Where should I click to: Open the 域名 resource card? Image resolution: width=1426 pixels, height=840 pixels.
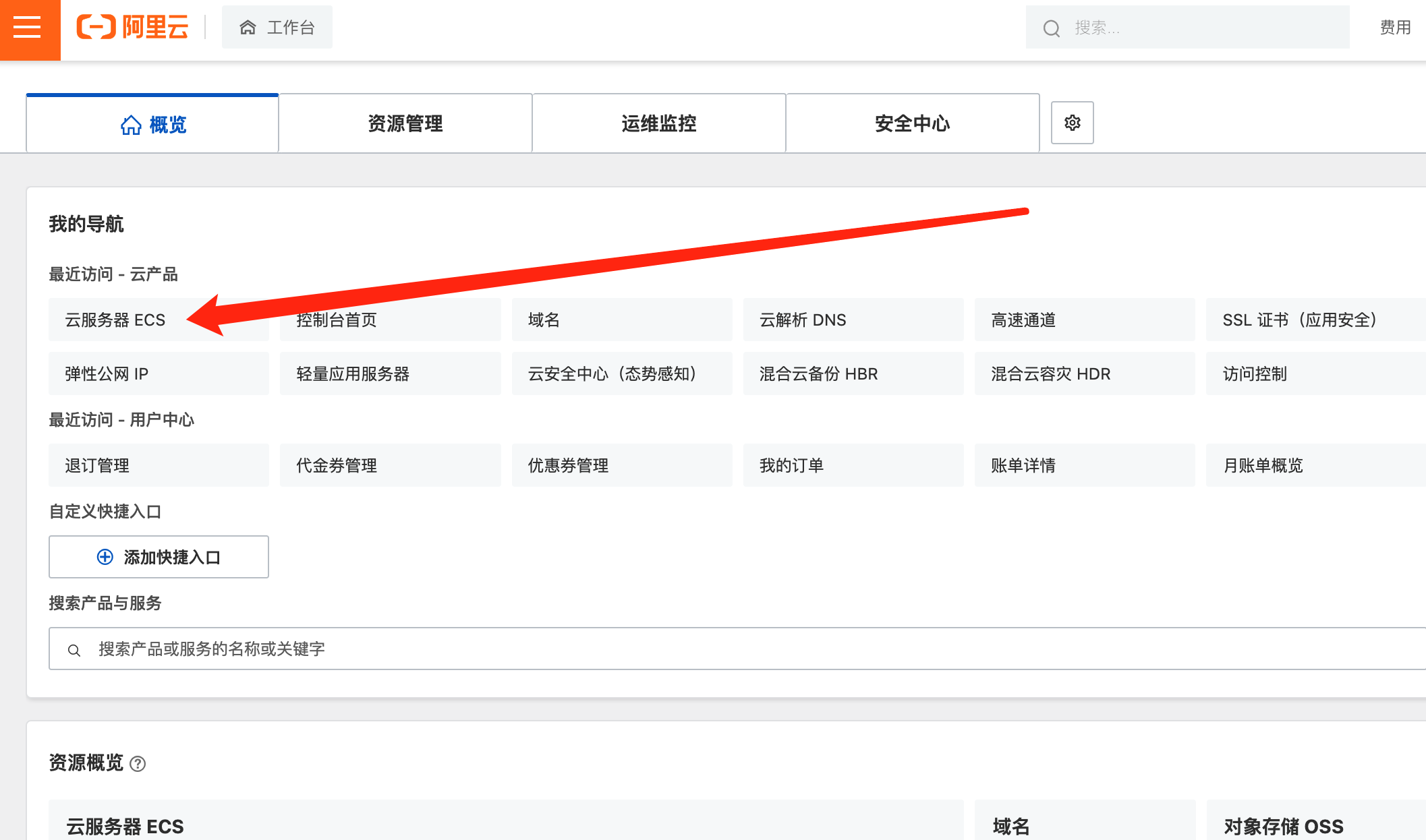[1085, 820]
